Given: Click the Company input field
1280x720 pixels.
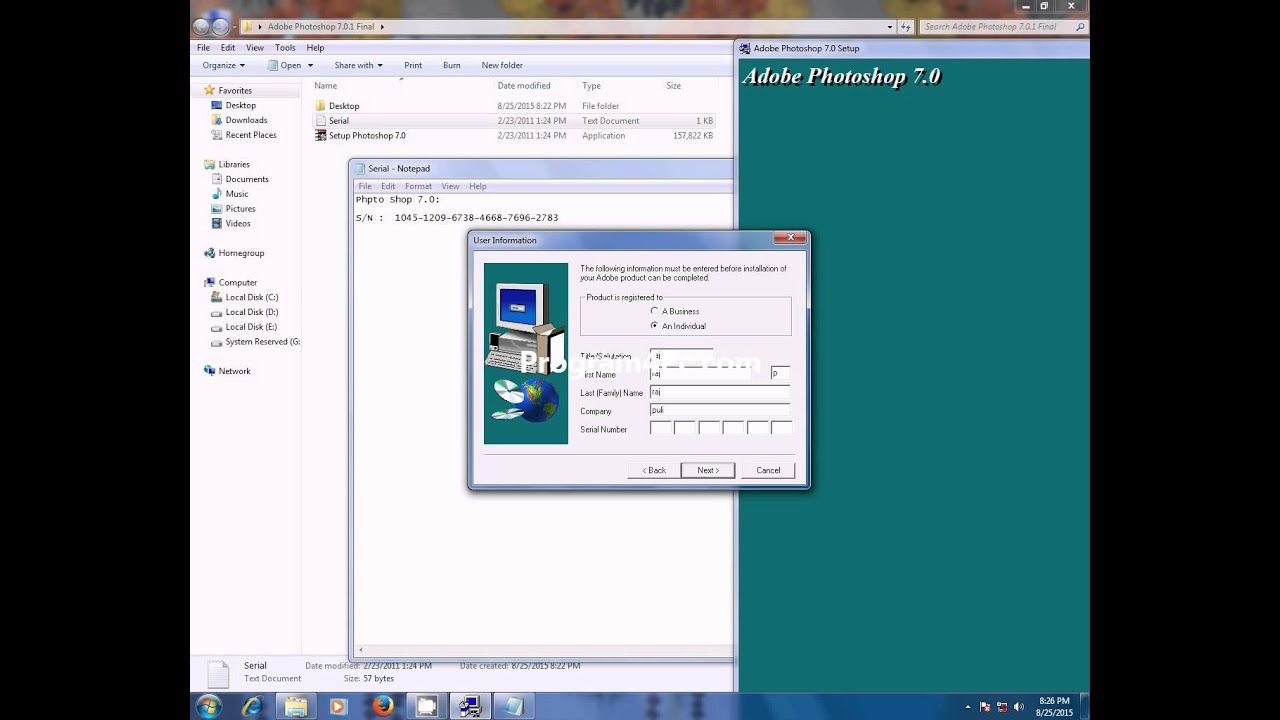Looking at the screenshot, I should tap(719, 411).
